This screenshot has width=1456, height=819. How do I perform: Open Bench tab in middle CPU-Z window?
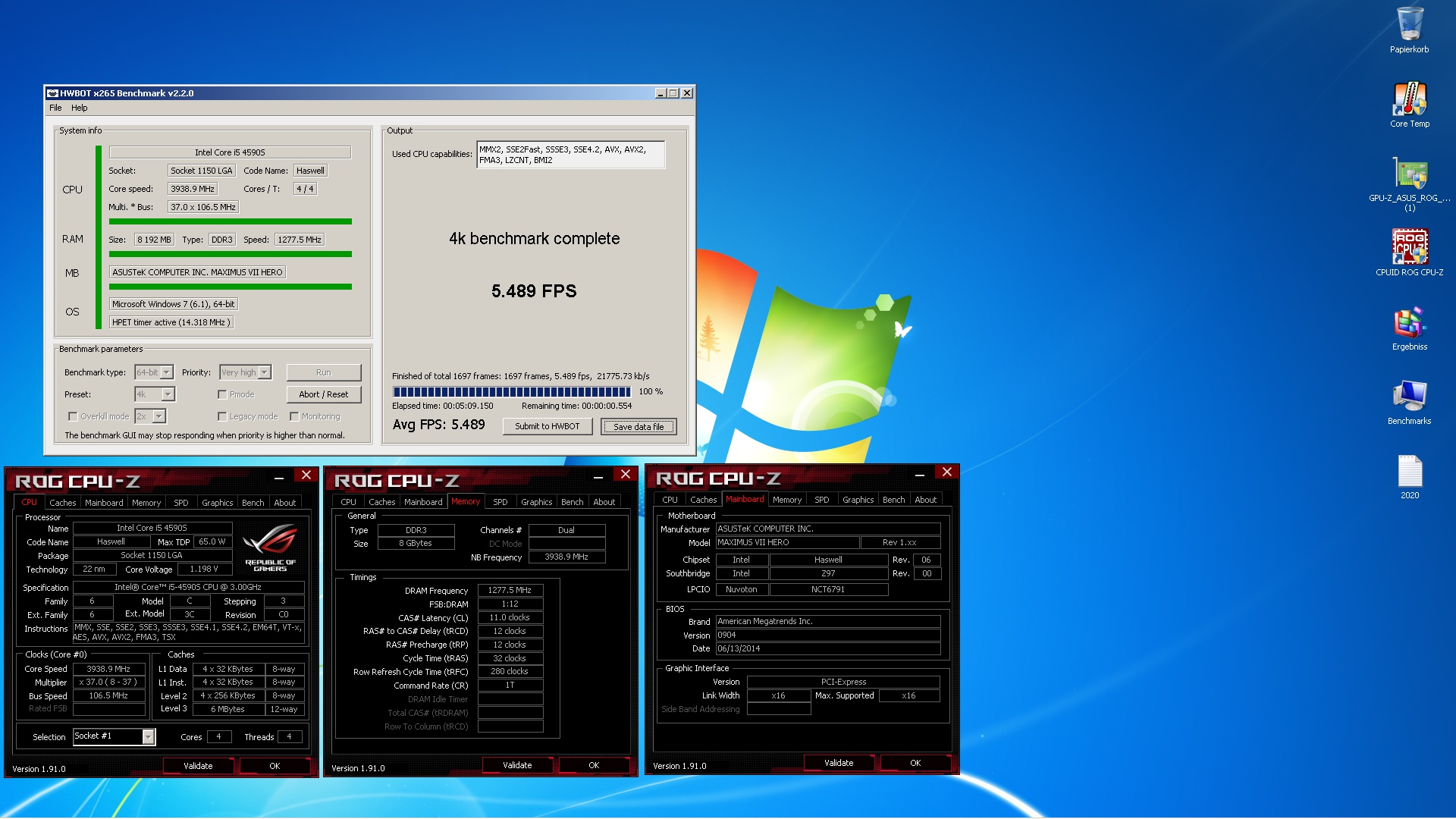[573, 502]
